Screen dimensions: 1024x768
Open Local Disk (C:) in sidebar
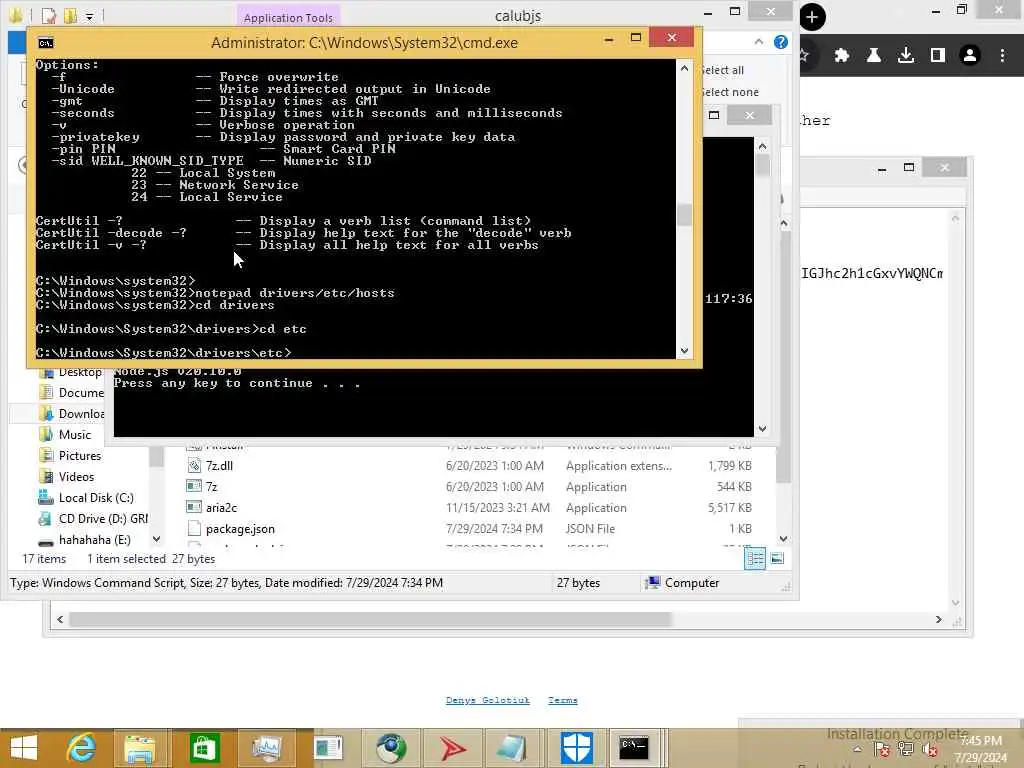click(86, 498)
